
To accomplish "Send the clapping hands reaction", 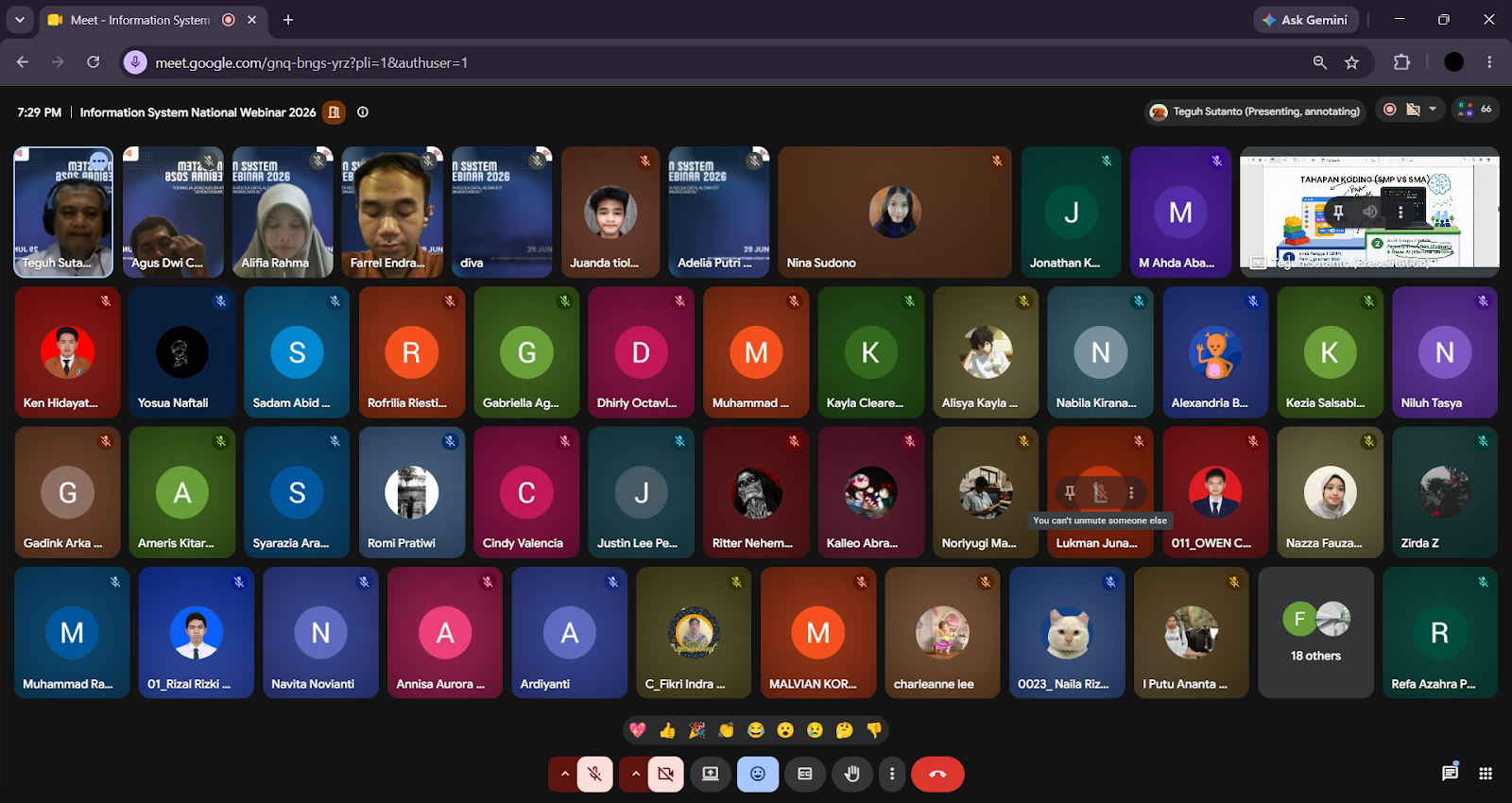I will 726,730.
